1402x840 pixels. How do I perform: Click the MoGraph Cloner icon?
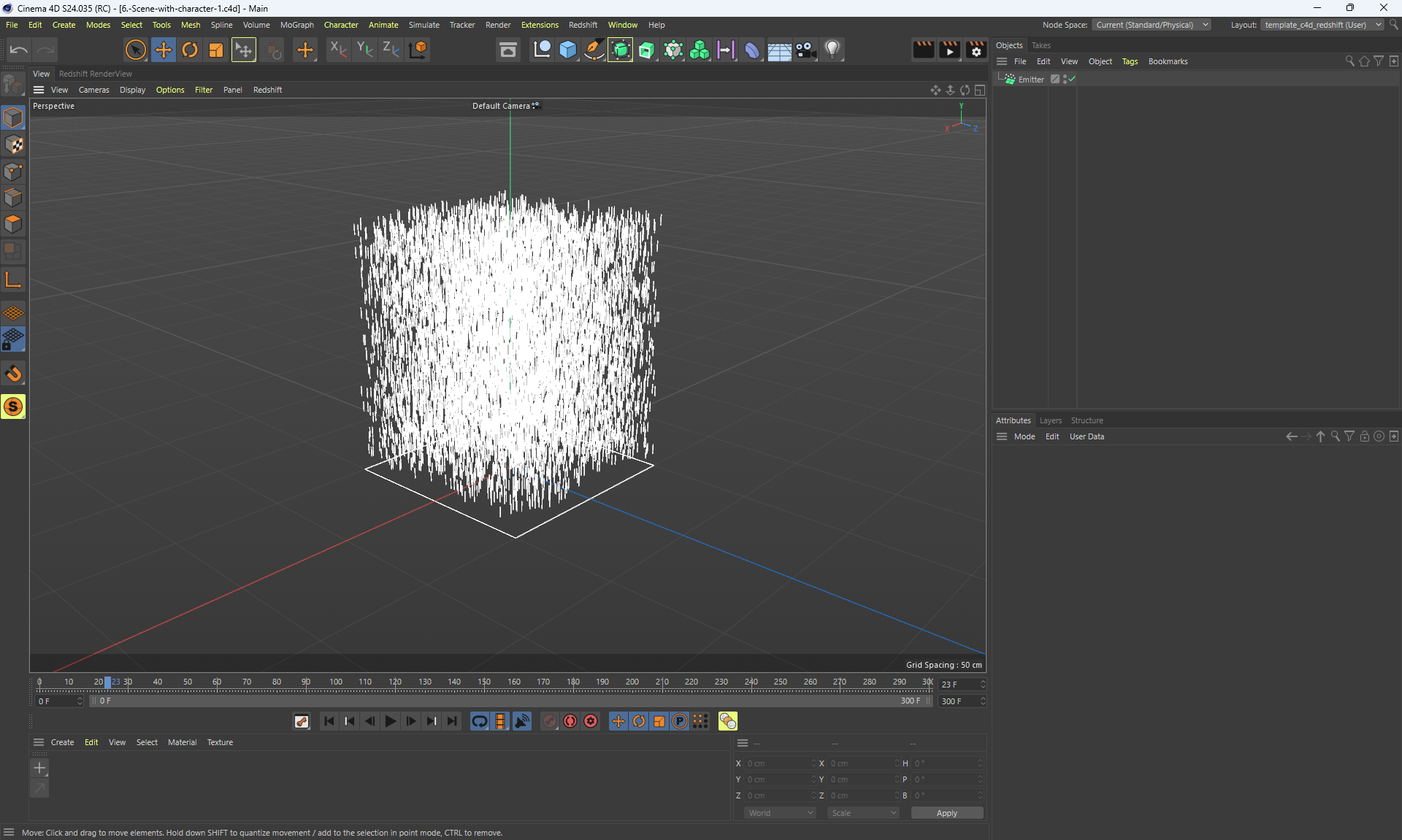tap(700, 50)
